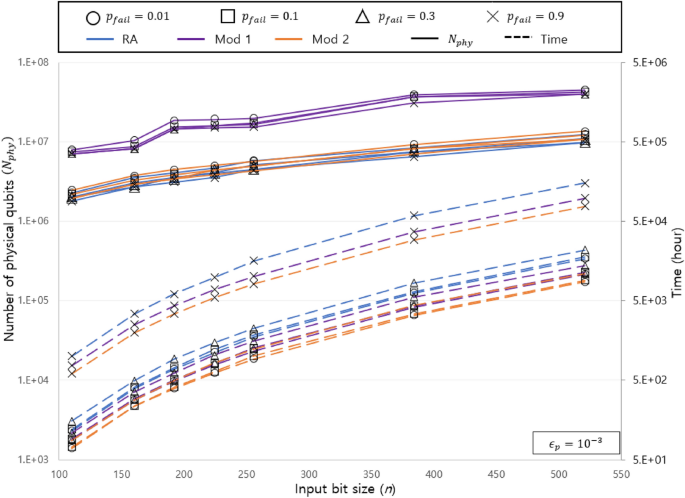The width and height of the screenshot is (685, 498).
Task: Click the epsilon_p = 10^-3 annotation box
Action: pyautogui.click(x=576, y=443)
